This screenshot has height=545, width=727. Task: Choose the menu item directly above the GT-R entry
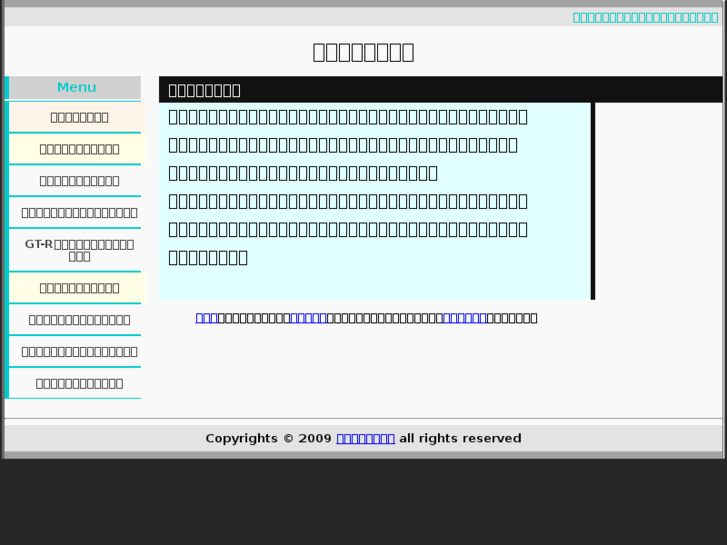point(79,212)
